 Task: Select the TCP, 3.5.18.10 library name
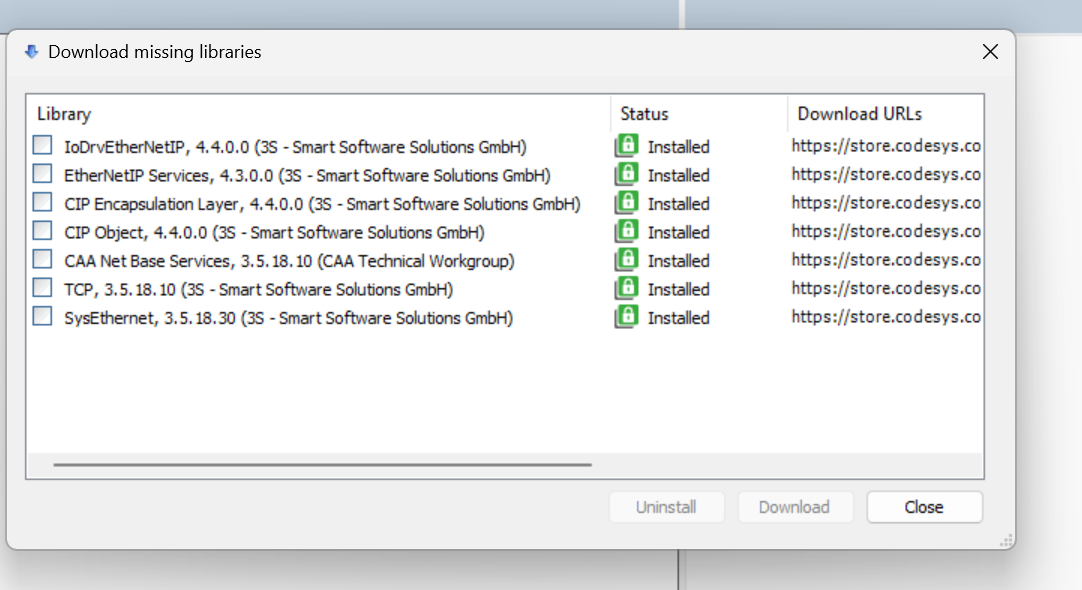258,290
